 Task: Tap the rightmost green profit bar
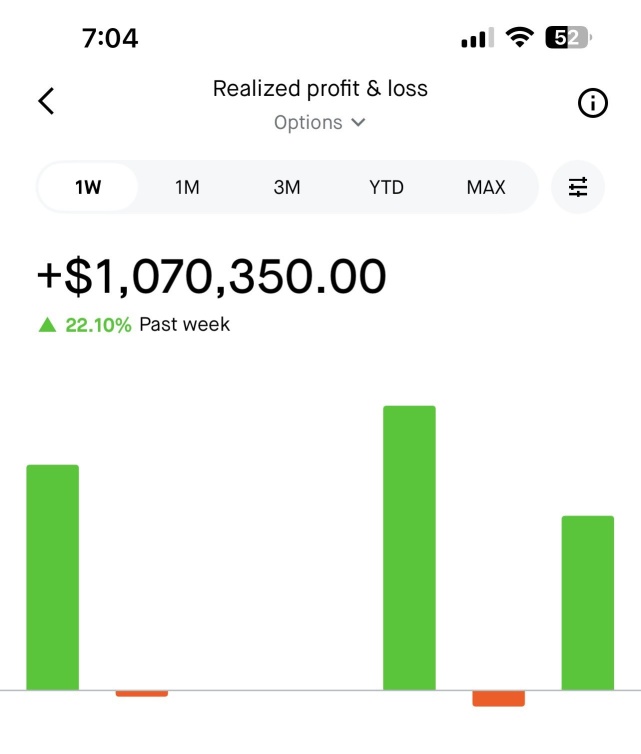(588, 603)
